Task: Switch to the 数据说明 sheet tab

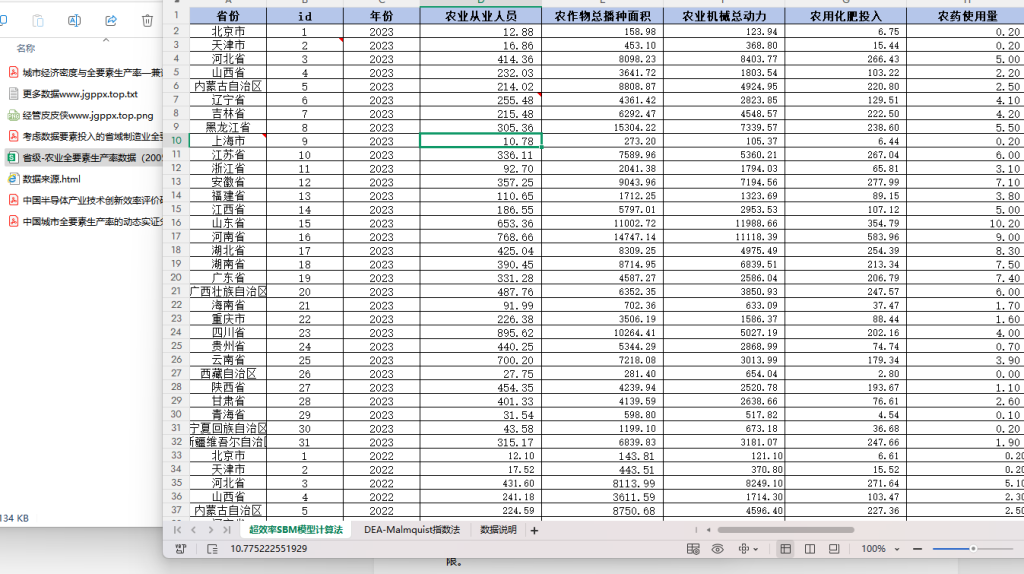Action: click(x=498, y=530)
